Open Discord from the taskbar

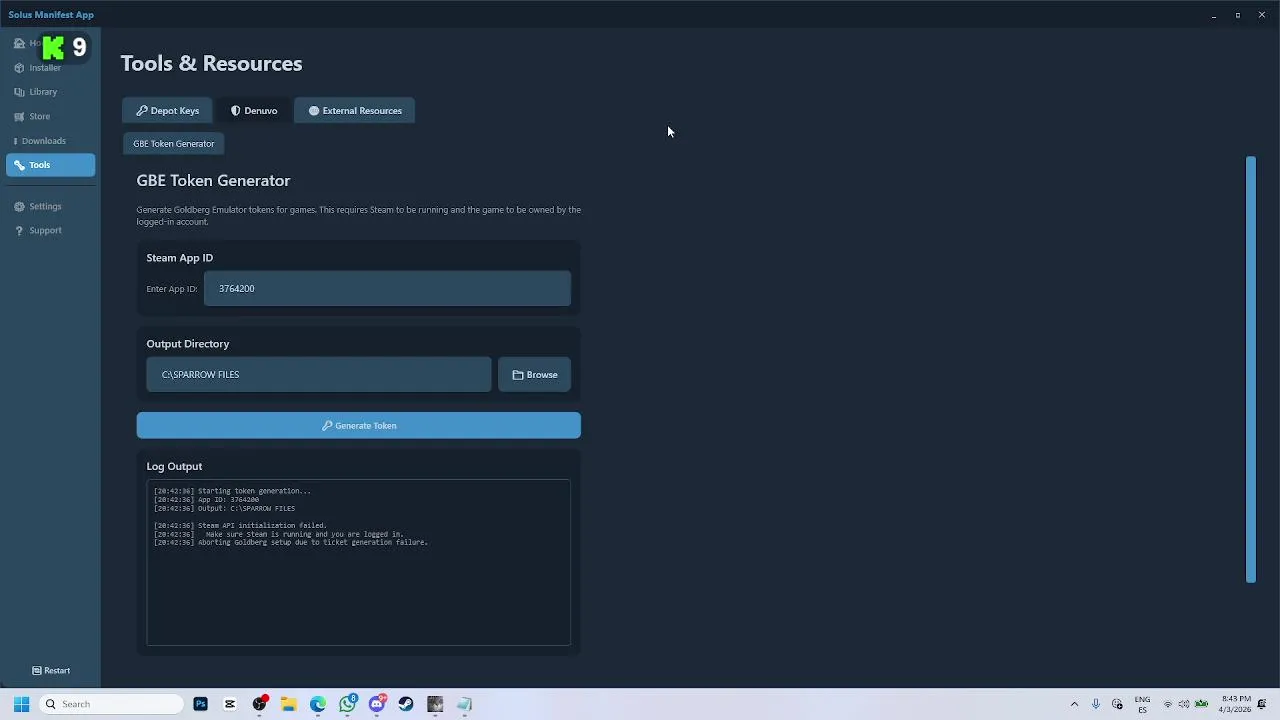[377, 704]
